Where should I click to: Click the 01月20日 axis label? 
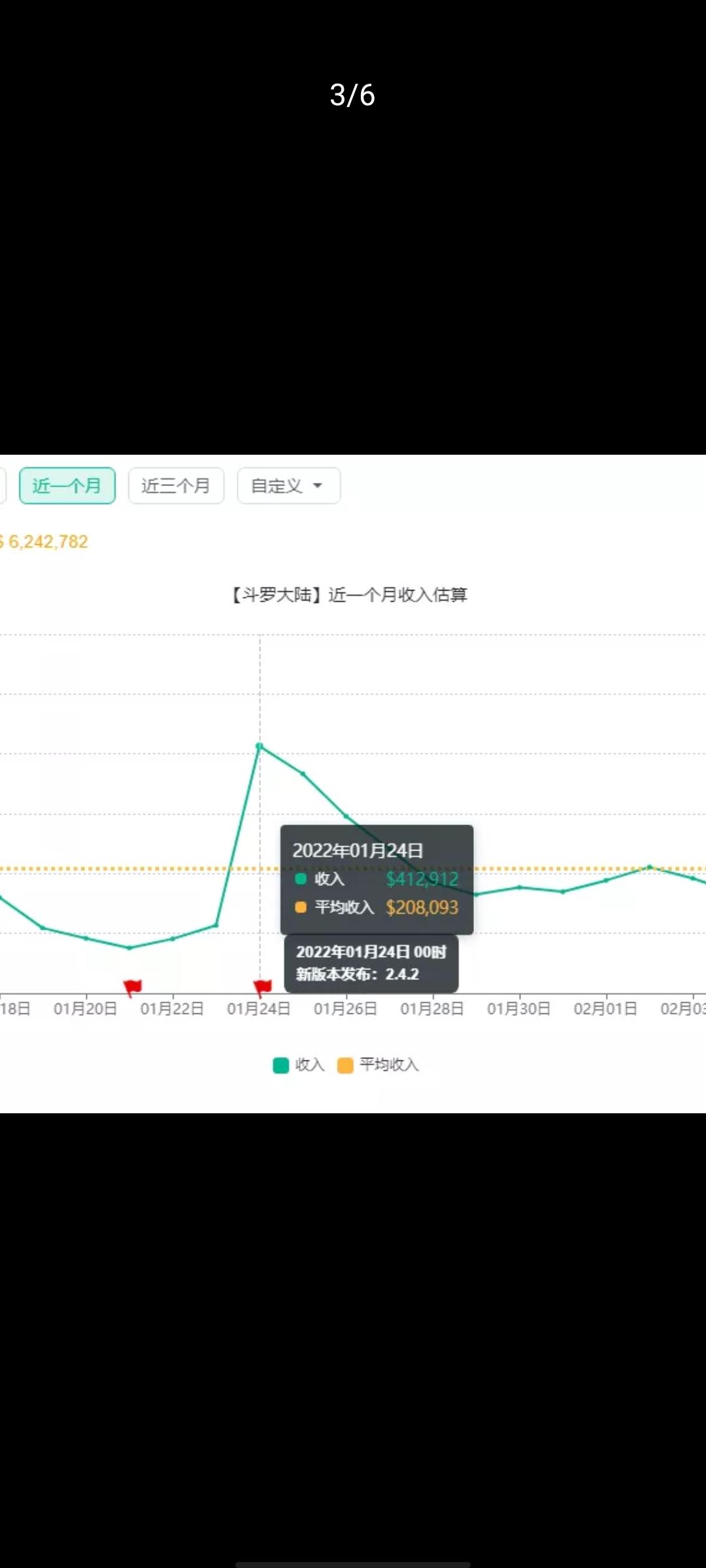[x=86, y=1009]
